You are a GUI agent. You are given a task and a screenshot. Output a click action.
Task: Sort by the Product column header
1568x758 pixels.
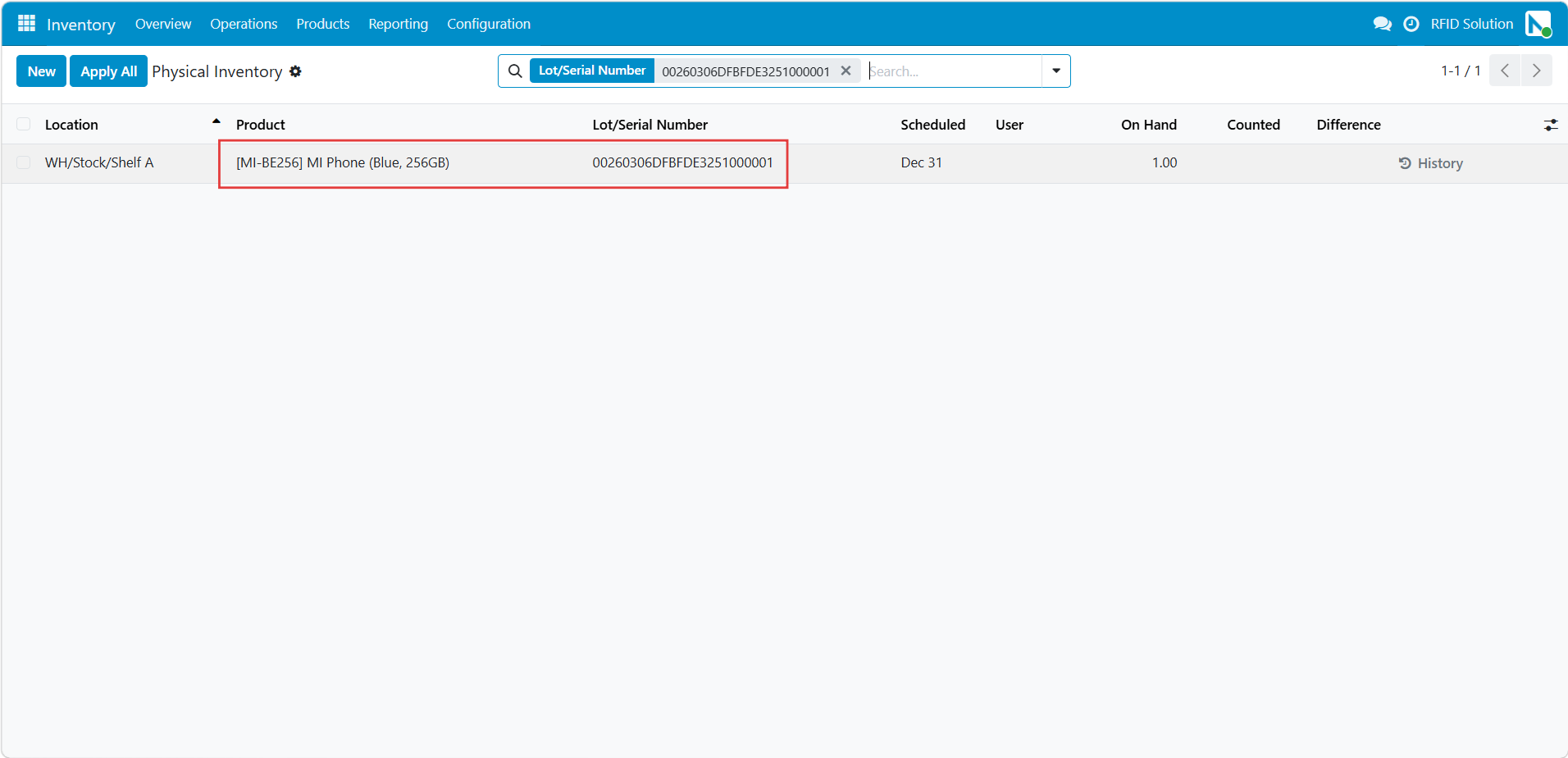[260, 125]
